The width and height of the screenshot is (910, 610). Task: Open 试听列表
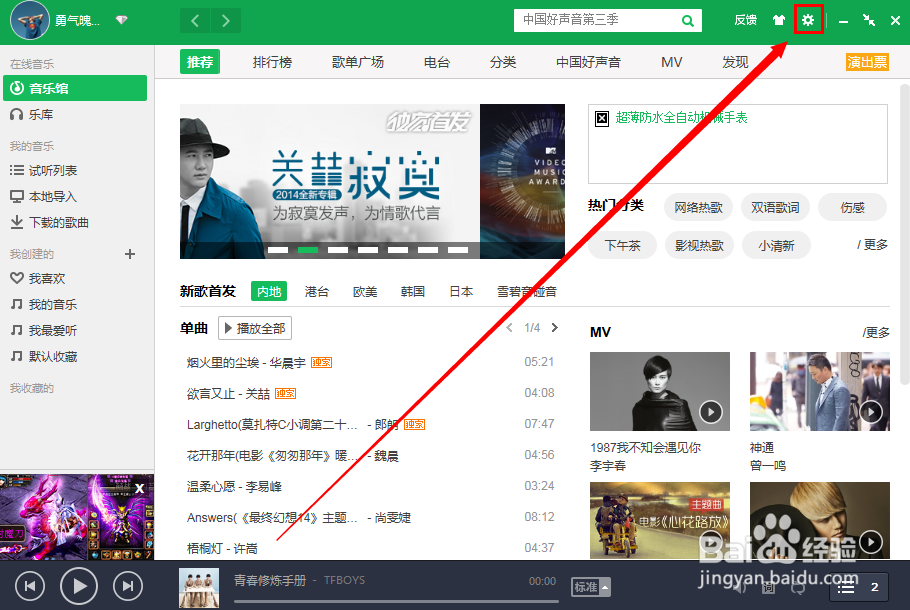point(44,171)
